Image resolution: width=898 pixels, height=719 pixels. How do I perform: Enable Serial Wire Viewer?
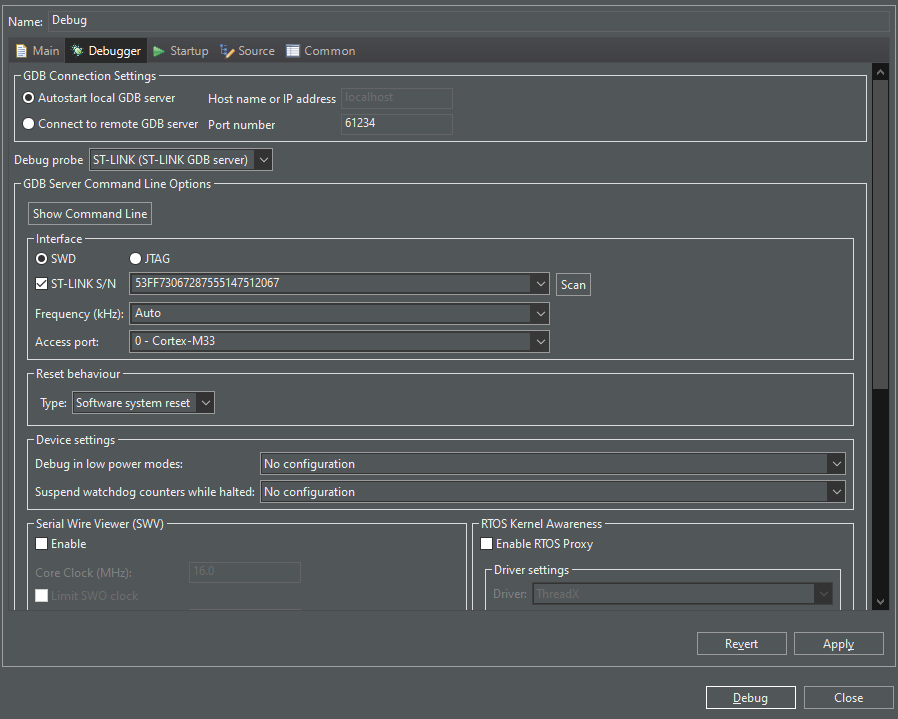(41, 544)
